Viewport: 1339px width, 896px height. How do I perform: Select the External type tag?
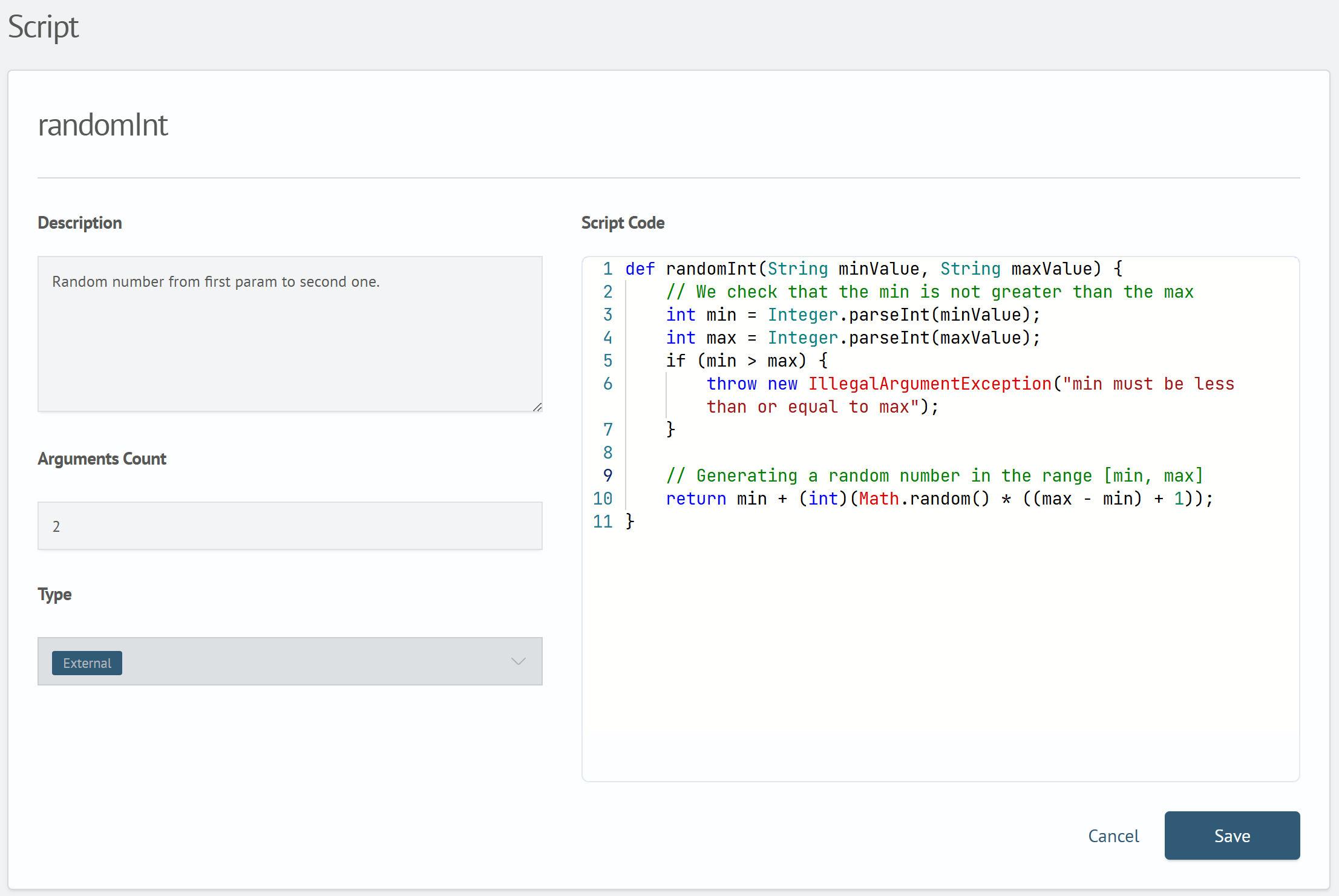[x=87, y=662]
